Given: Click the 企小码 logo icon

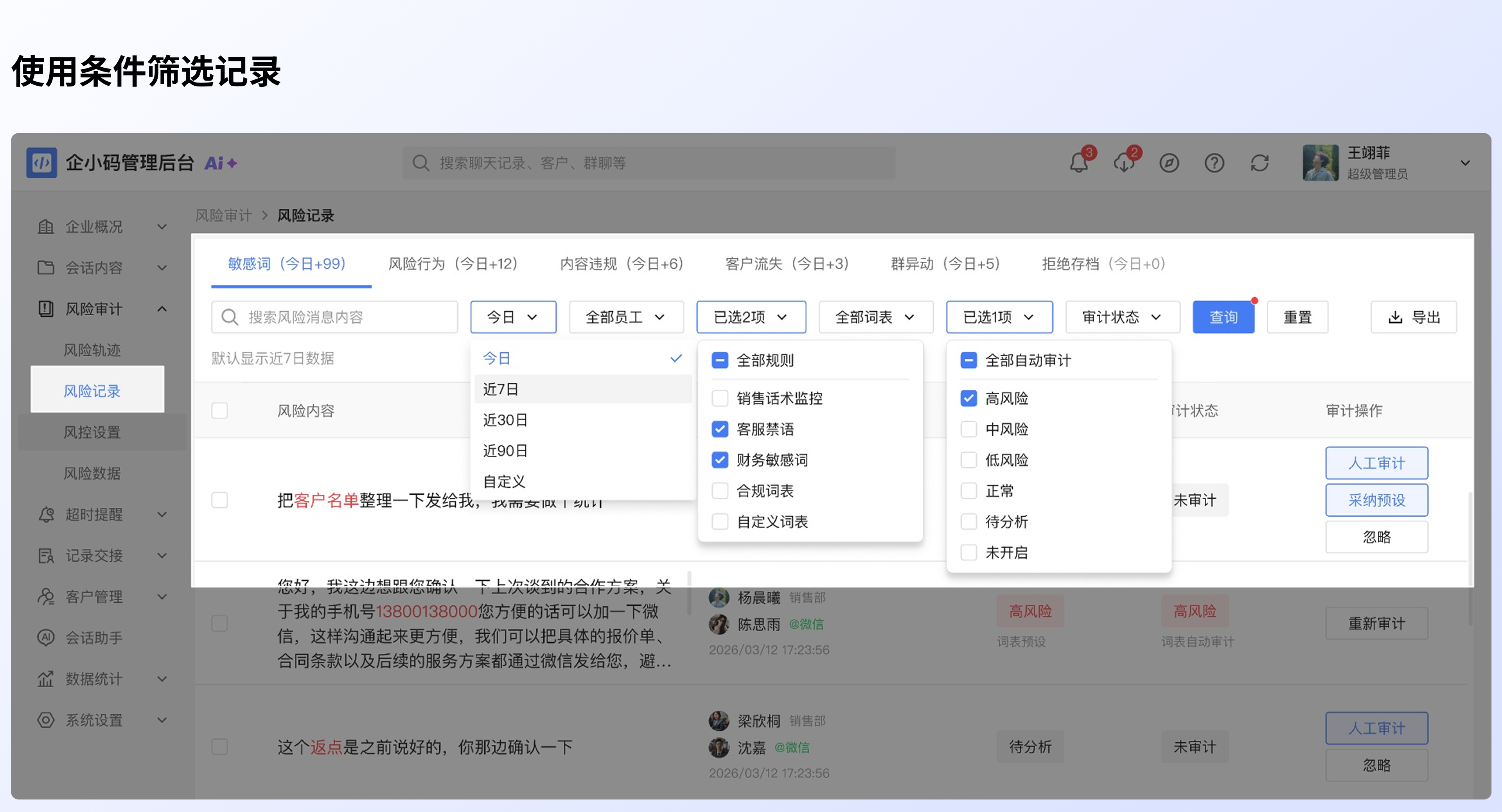Looking at the screenshot, I should point(41,163).
